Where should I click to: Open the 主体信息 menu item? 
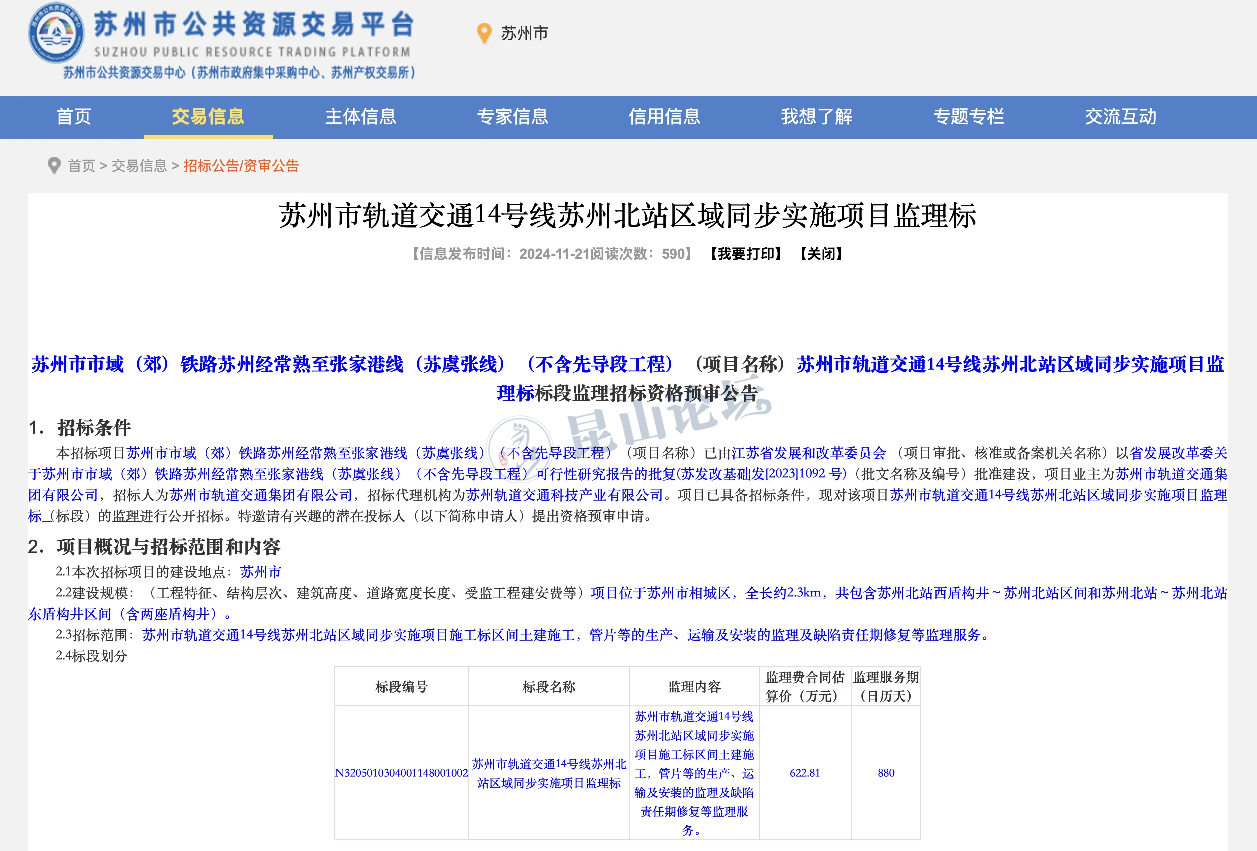(x=360, y=117)
